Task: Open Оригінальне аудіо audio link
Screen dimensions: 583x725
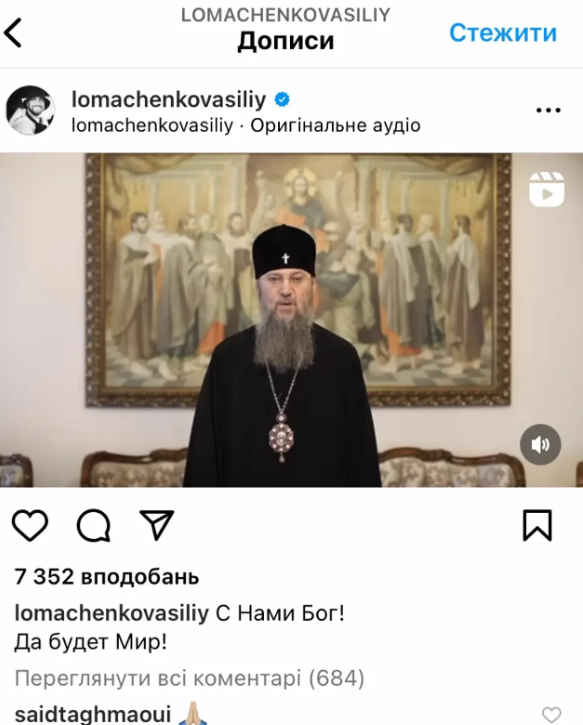Action: 336,125
